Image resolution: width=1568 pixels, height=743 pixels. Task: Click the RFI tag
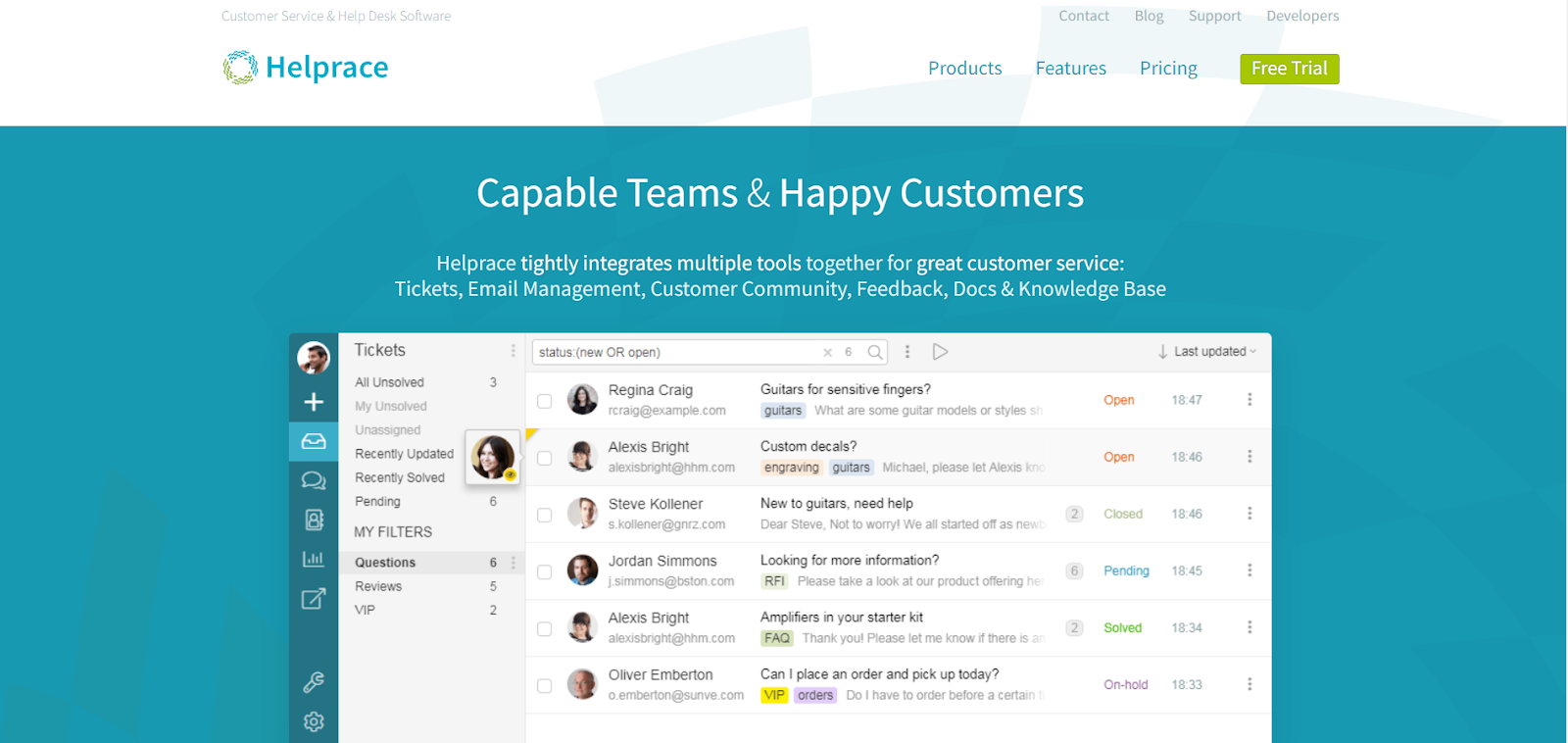click(775, 581)
